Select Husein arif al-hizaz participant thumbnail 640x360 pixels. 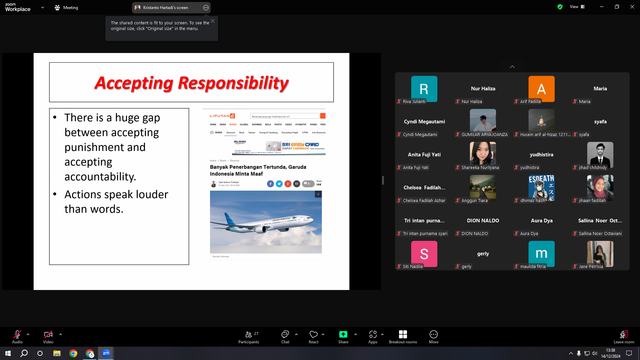[x=541, y=121]
